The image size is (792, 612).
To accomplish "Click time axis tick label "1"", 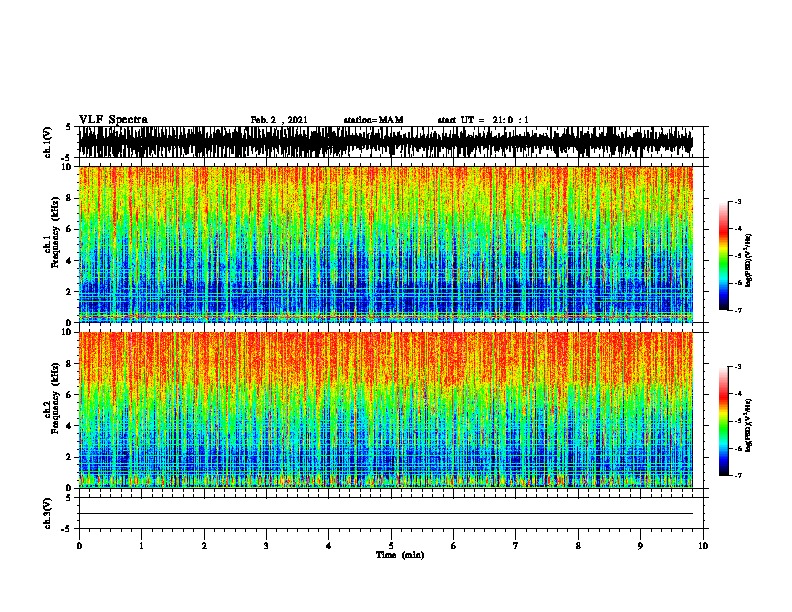I will tap(141, 546).
